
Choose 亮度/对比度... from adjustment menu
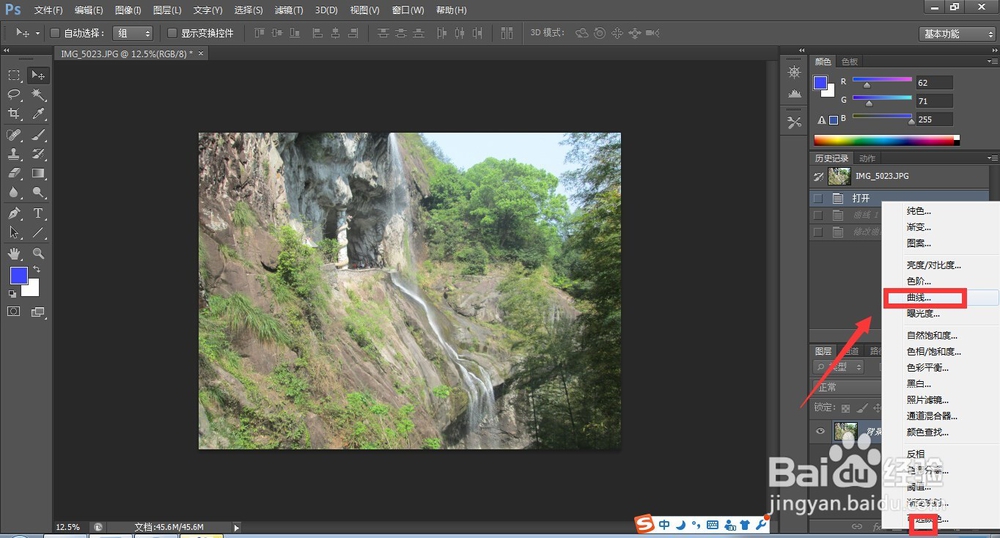(934, 265)
